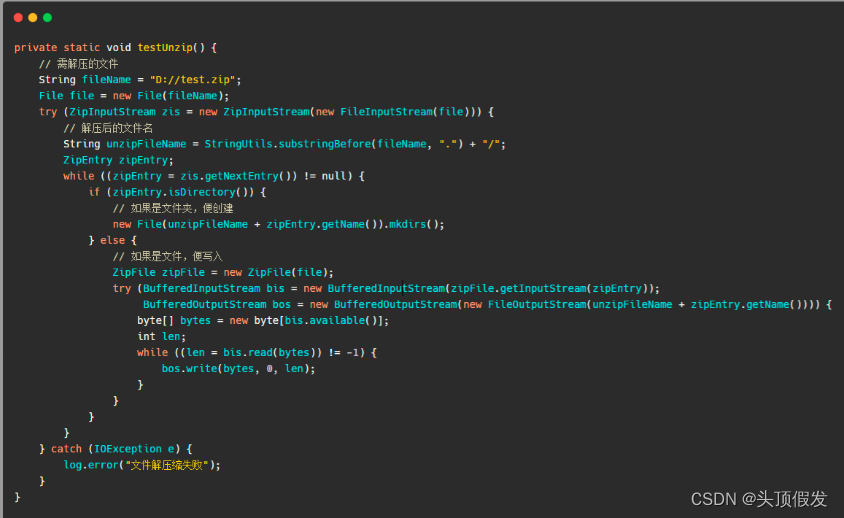The height and width of the screenshot is (518, 844).
Task: Click the string "D://test.zip"
Action: coord(193,80)
